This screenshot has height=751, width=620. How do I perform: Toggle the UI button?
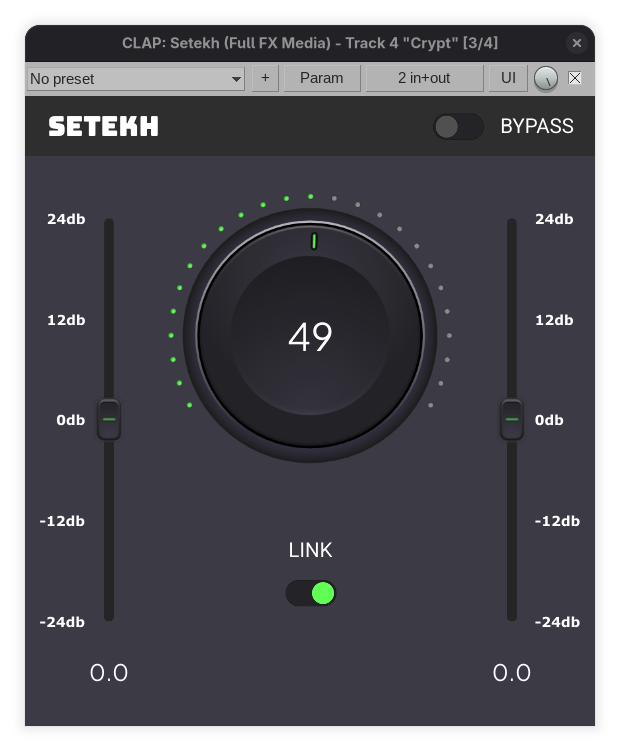(508, 78)
